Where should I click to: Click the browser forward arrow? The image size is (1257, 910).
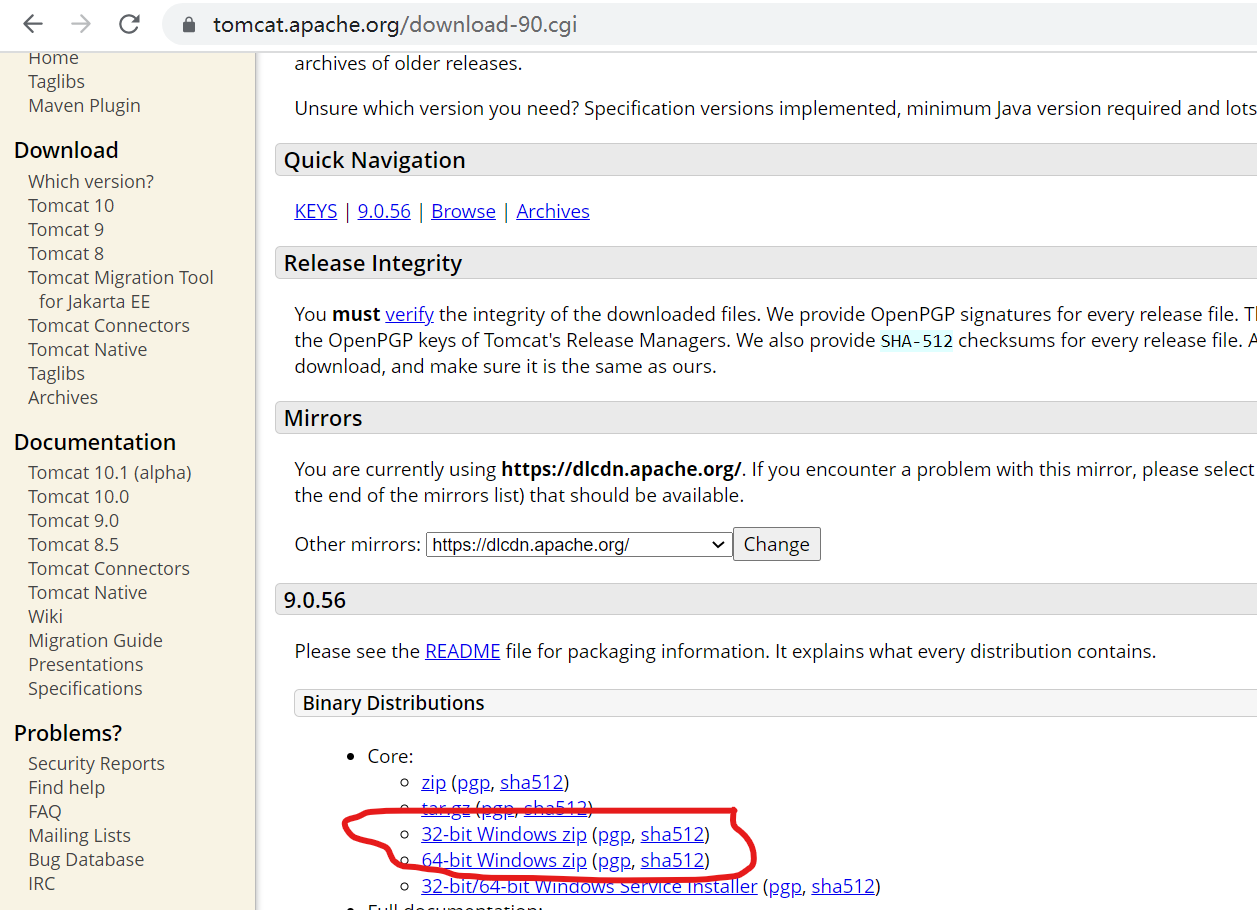pos(81,24)
